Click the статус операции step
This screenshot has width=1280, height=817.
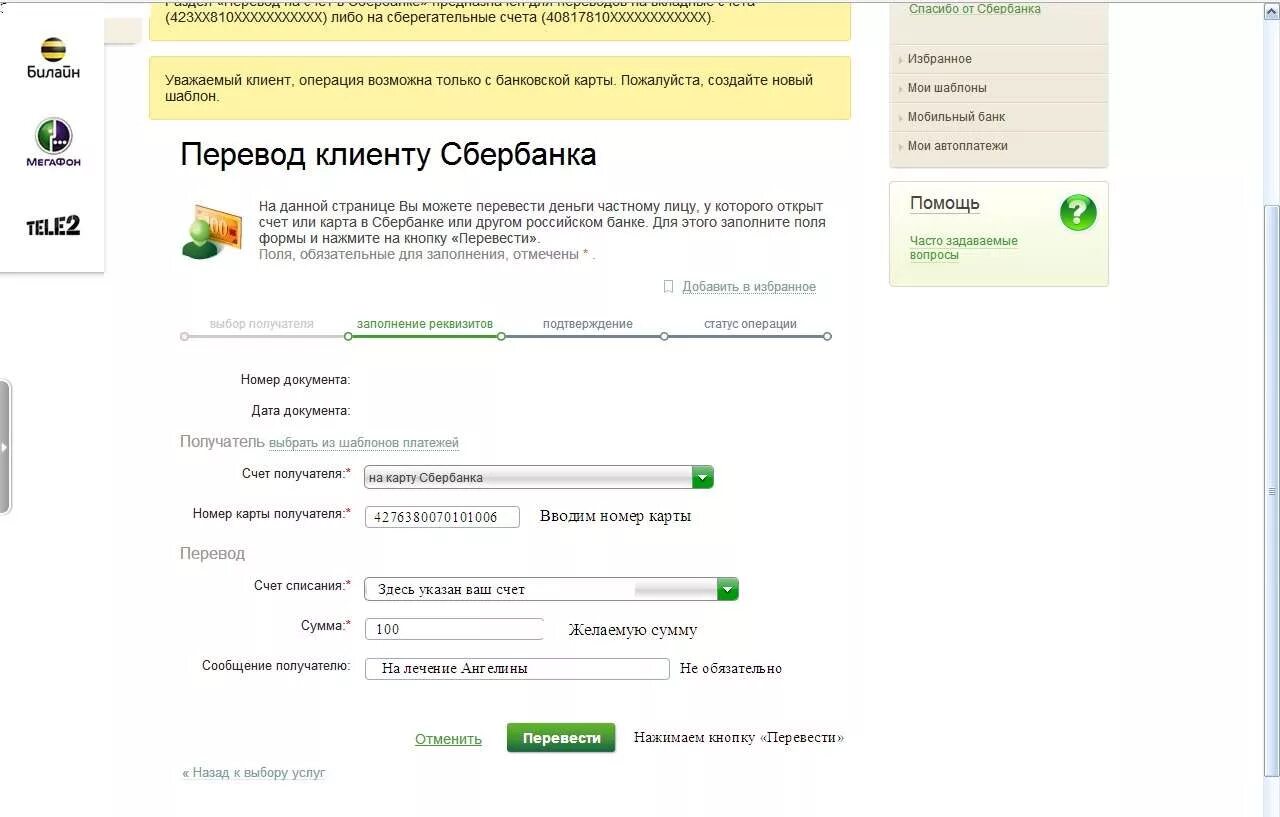tap(750, 324)
